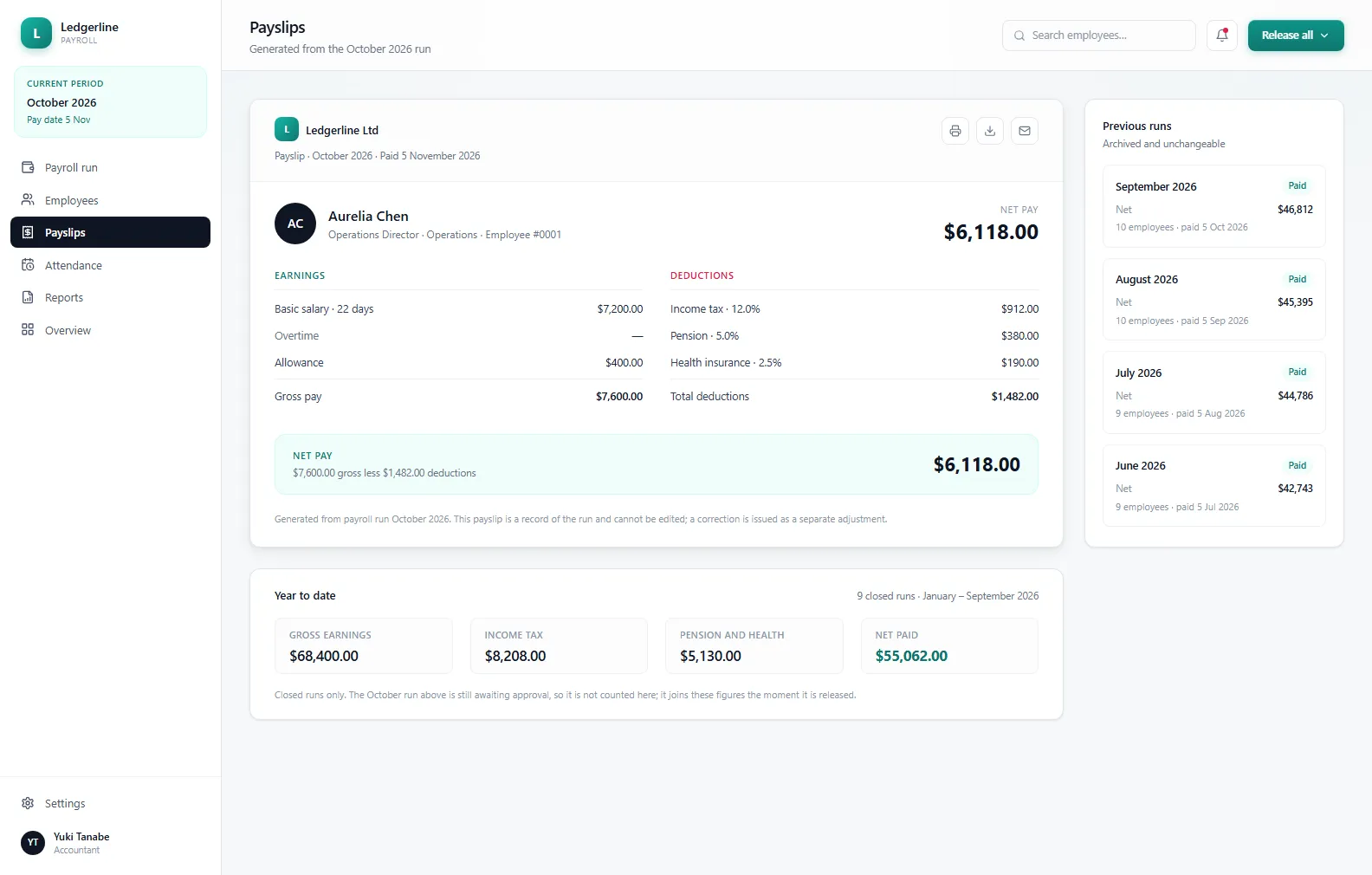Open the Payroll run page
Image resolution: width=1372 pixels, height=875 pixels.
point(110,167)
